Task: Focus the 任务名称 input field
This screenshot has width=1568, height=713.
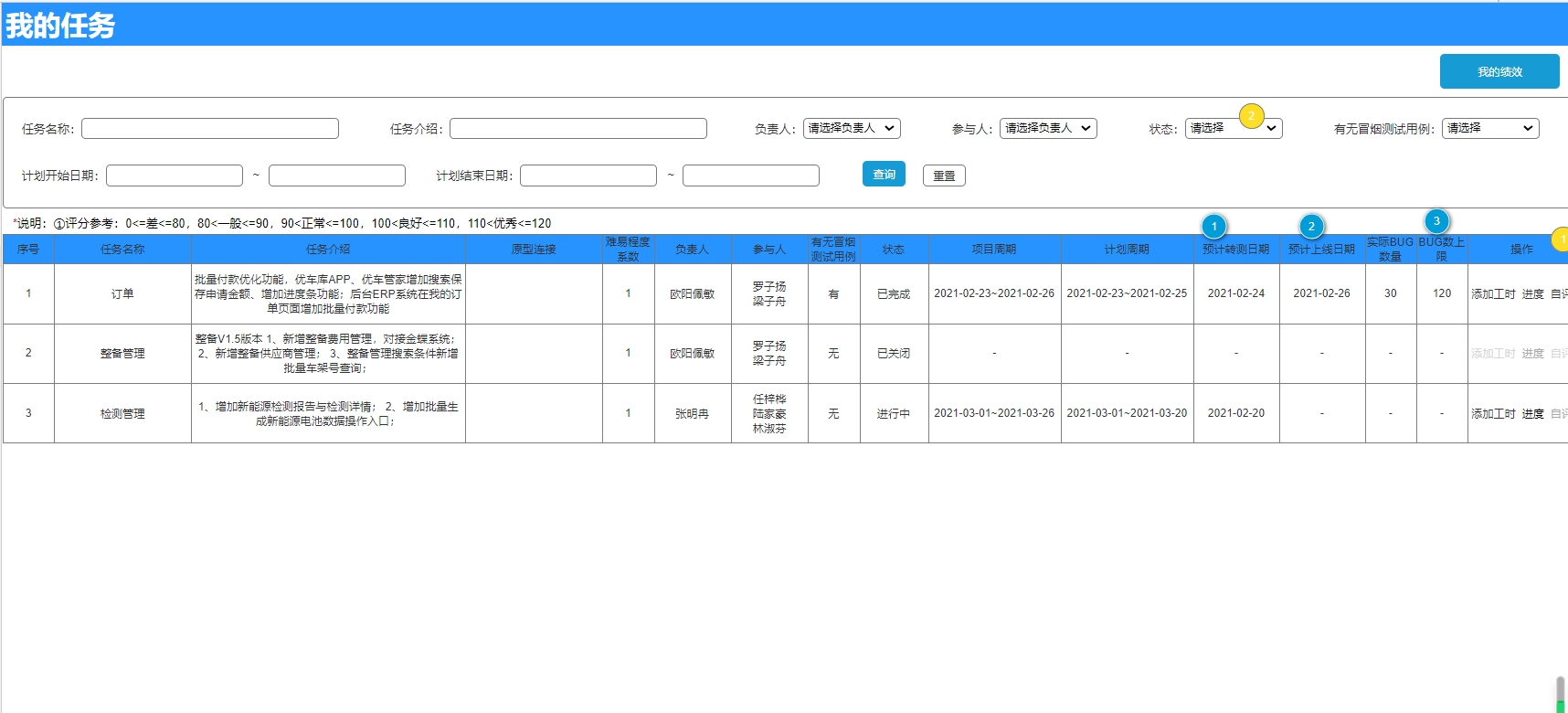Action: (210, 128)
